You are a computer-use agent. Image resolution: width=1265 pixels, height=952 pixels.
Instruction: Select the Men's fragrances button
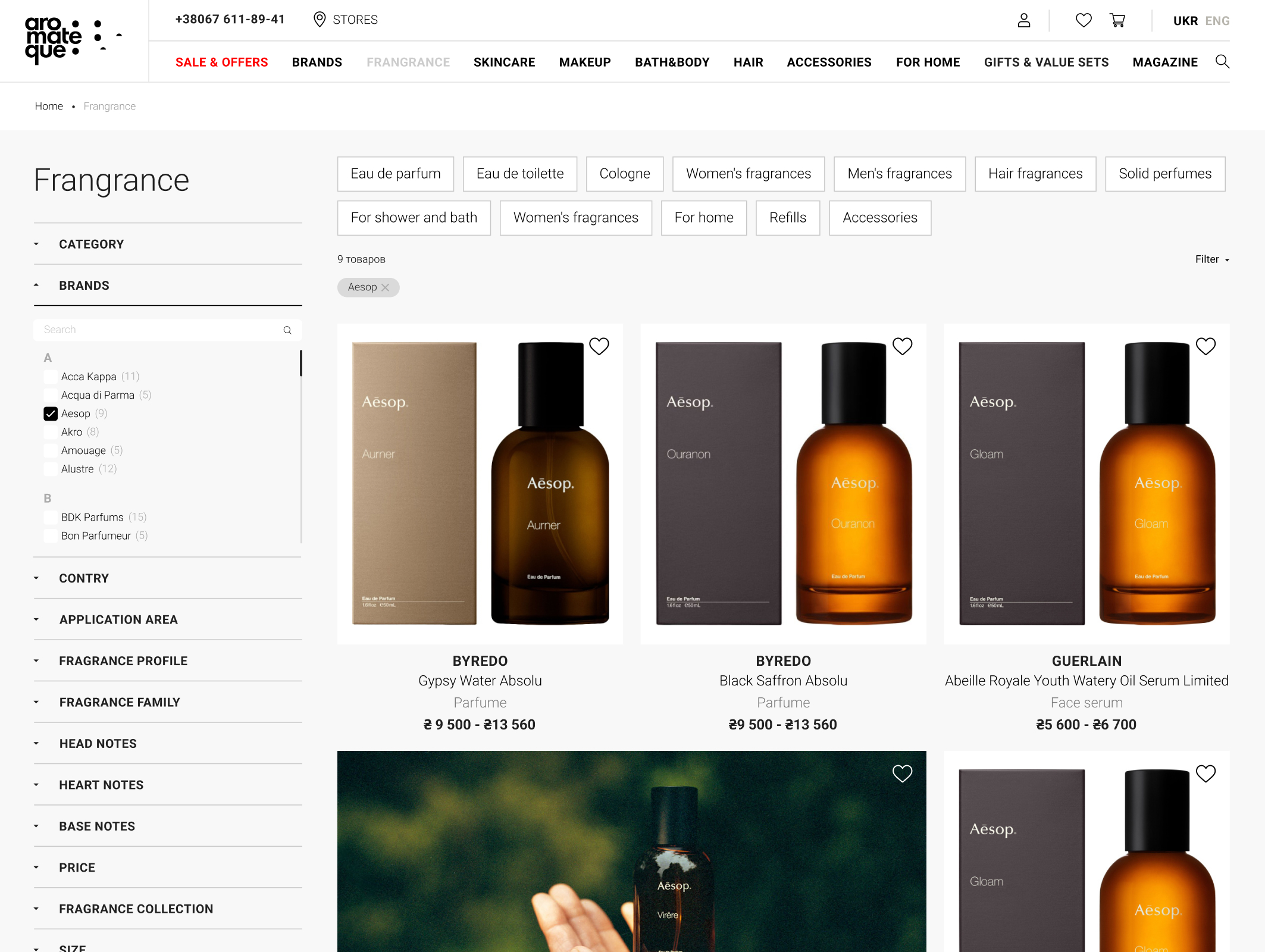click(900, 174)
